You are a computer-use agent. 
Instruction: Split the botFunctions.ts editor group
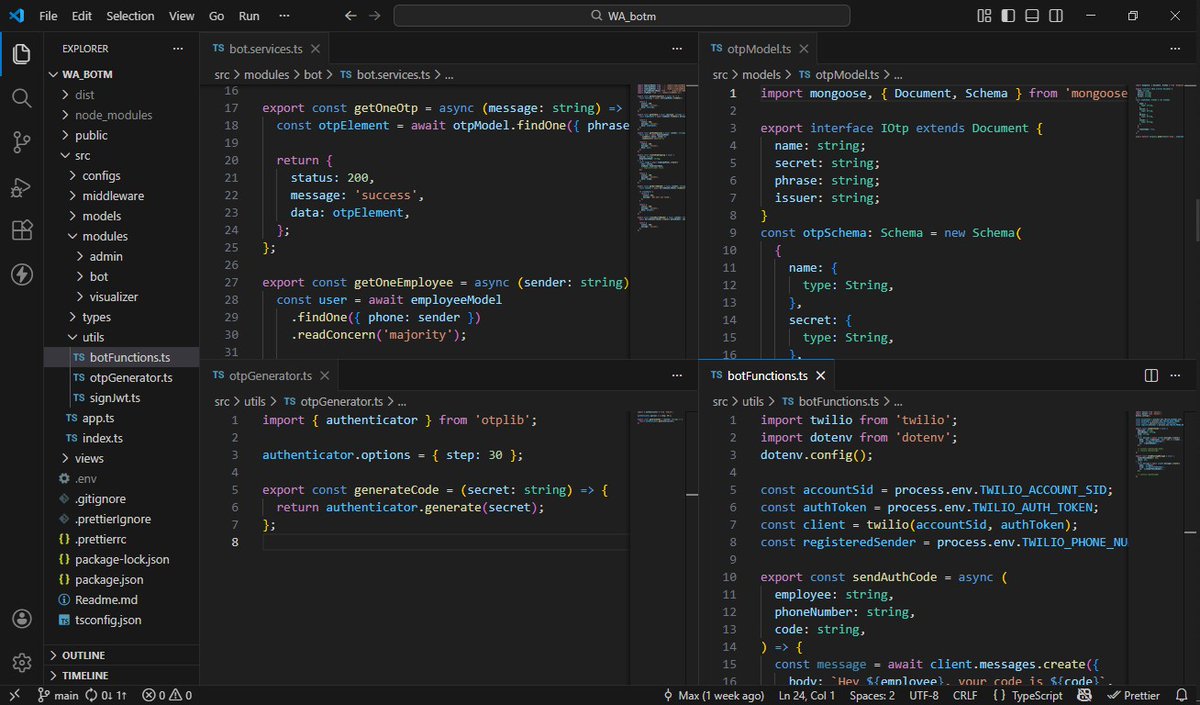coord(1151,375)
